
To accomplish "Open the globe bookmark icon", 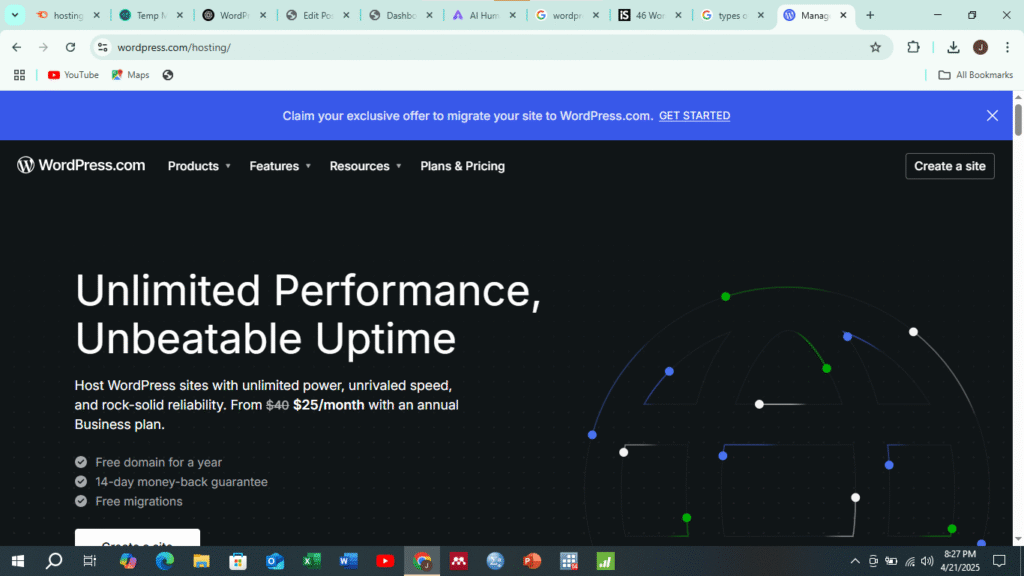I will tap(168, 75).
